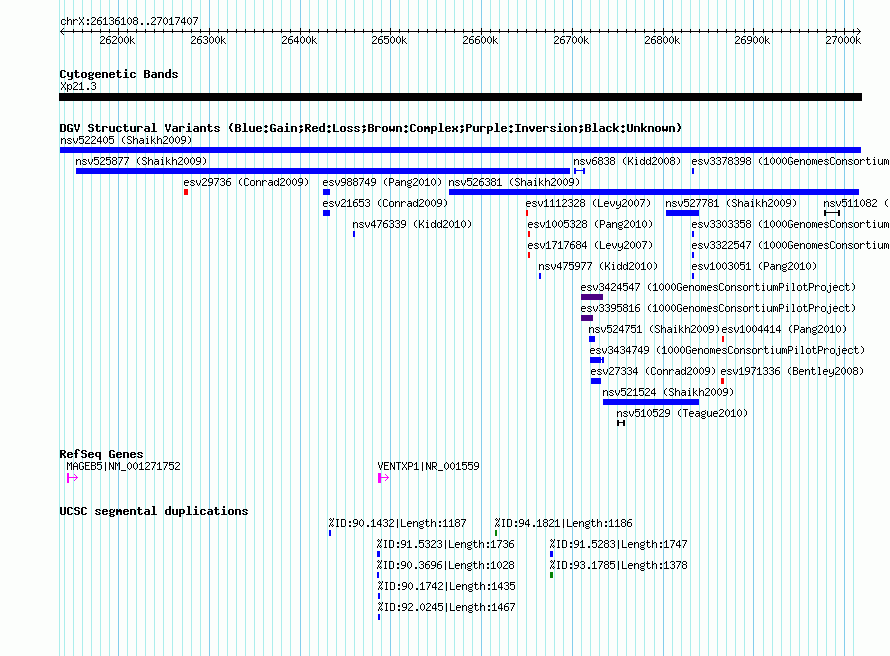
Task: Click the esv3303358 blue marker
Action: 692,234
